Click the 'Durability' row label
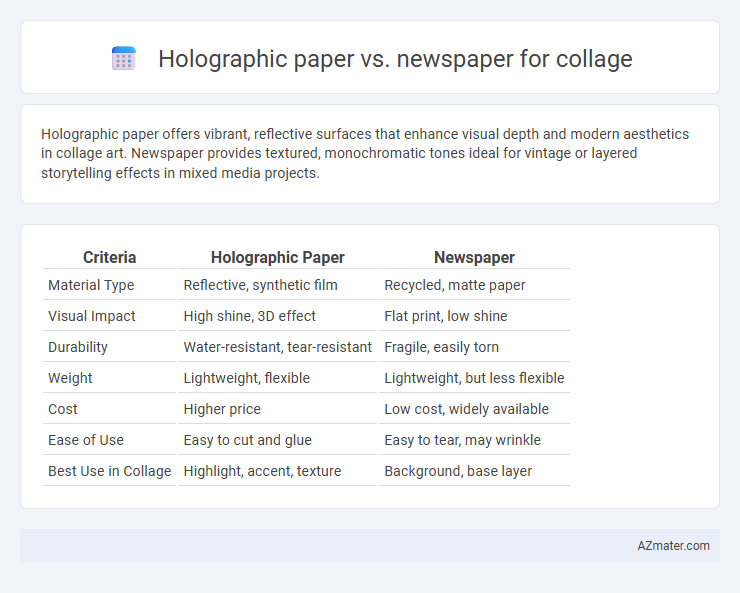740x593 pixels. pyautogui.click(x=78, y=347)
